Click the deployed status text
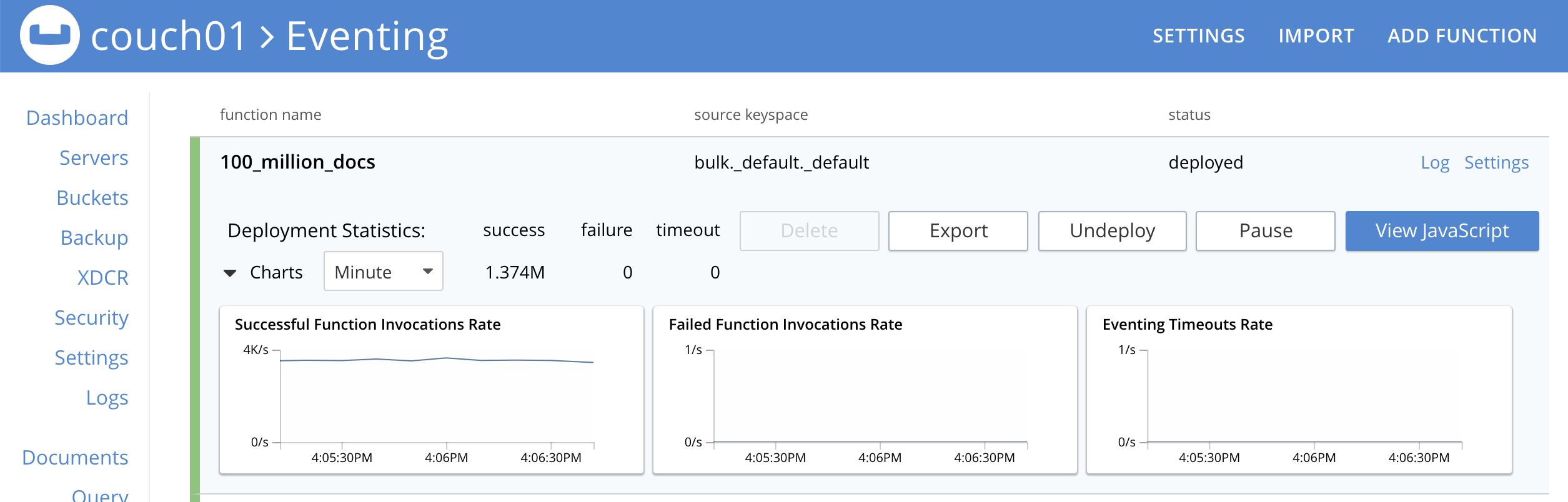 click(1206, 162)
